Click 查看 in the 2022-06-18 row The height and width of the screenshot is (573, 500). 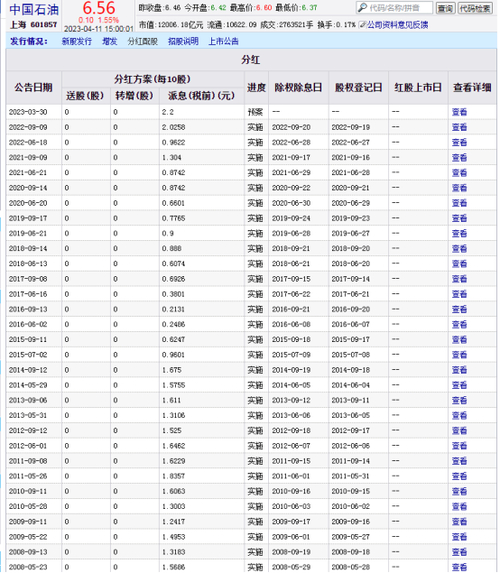pyautogui.click(x=459, y=142)
